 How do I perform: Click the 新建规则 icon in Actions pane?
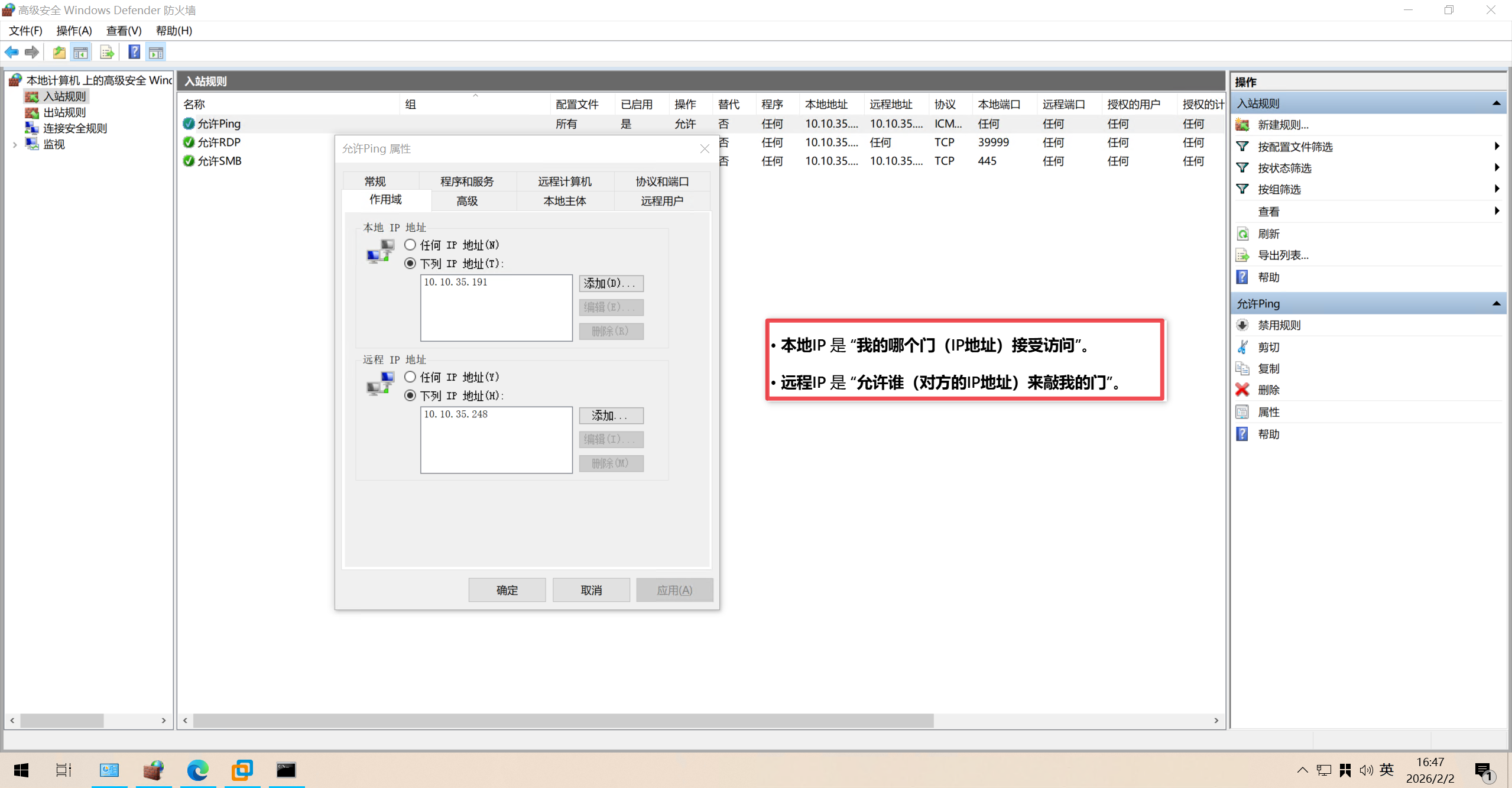1242,125
